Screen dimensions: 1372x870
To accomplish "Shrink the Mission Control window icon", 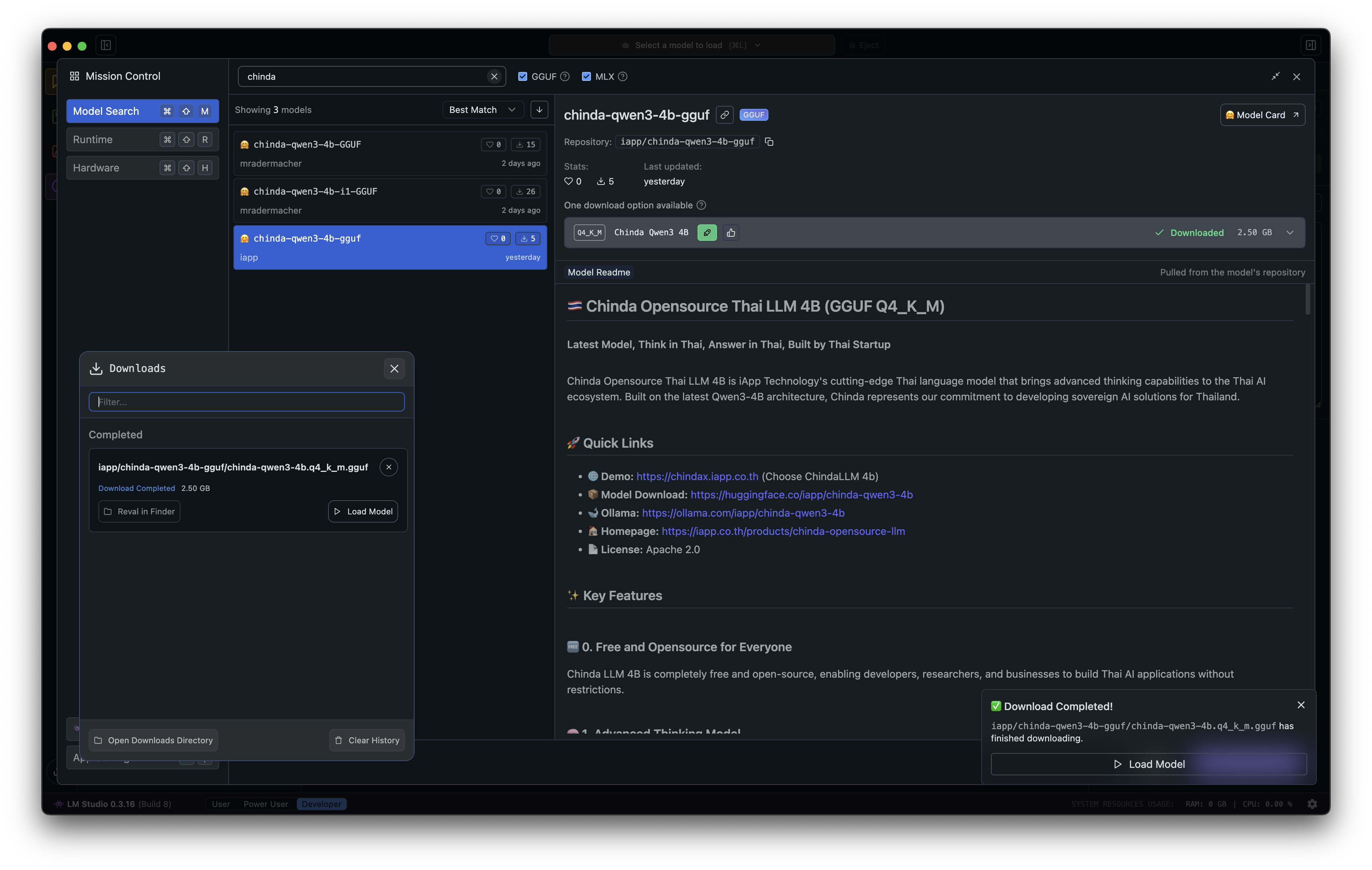I will pyautogui.click(x=1275, y=76).
